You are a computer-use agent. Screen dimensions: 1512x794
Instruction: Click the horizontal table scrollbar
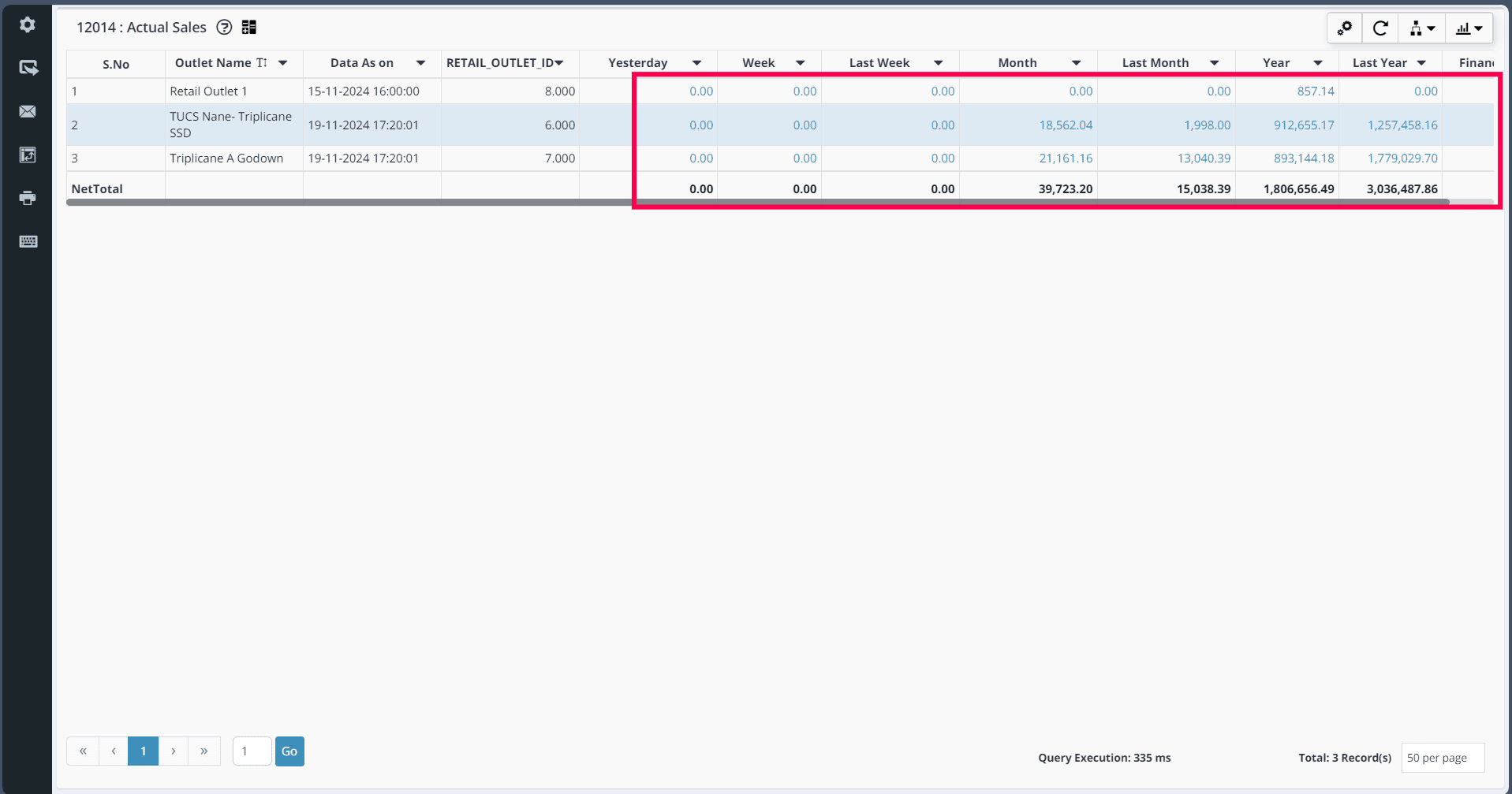tap(758, 203)
